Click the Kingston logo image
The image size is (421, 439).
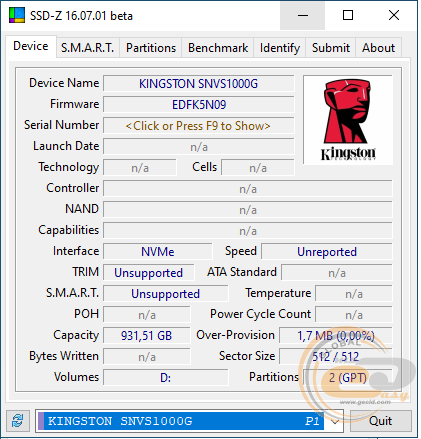(x=348, y=120)
